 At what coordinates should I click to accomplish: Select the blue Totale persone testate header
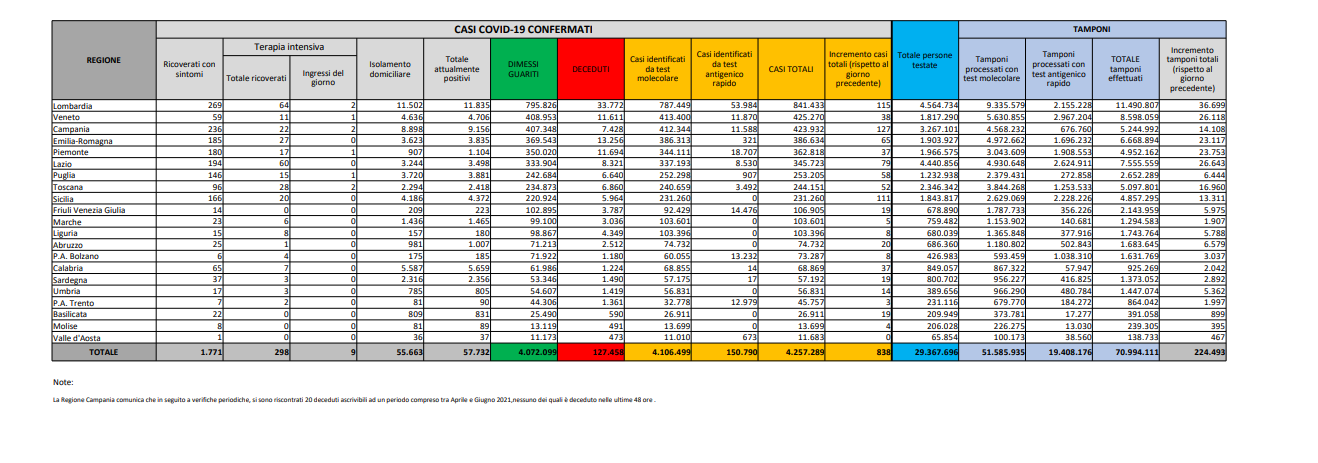924,60
